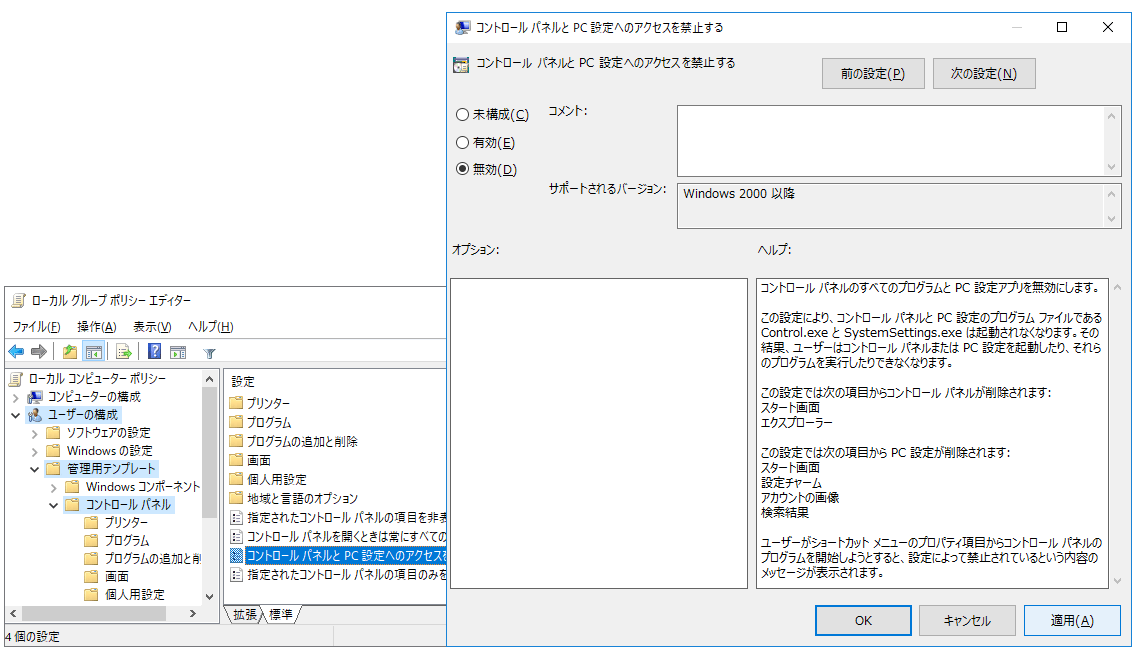This screenshot has width=1135, height=650.
Task: Click inside the コメント text box
Action: coord(890,141)
